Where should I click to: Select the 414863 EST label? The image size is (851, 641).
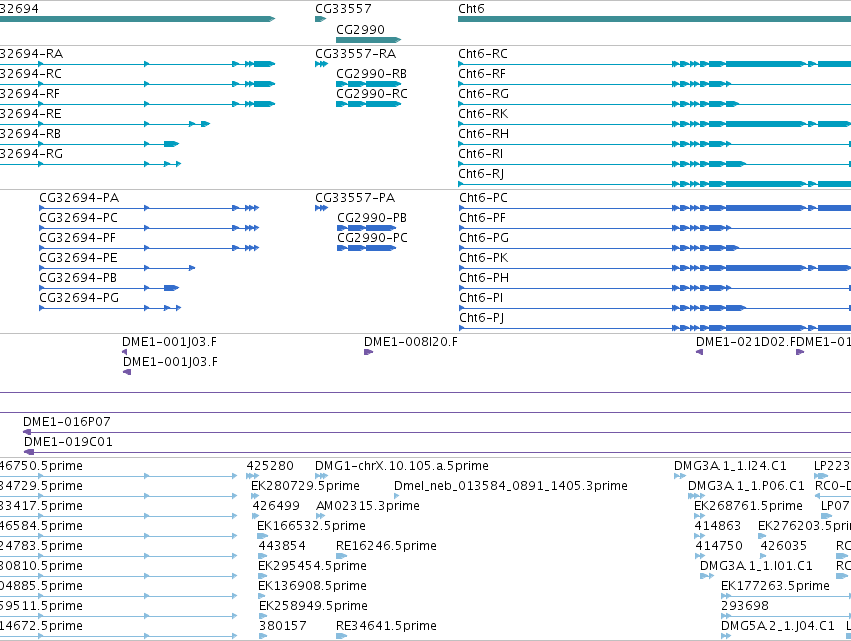[x=718, y=526]
